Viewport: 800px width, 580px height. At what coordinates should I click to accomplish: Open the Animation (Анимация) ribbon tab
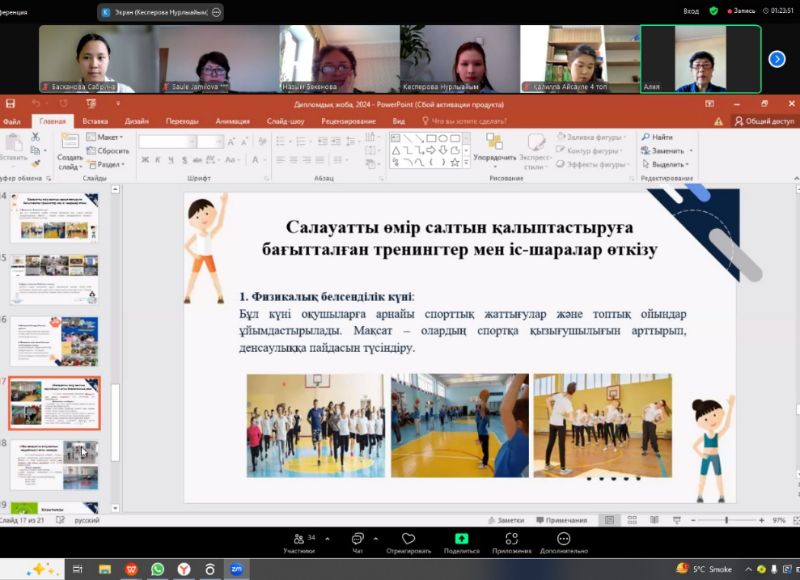[x=232, y=121]
